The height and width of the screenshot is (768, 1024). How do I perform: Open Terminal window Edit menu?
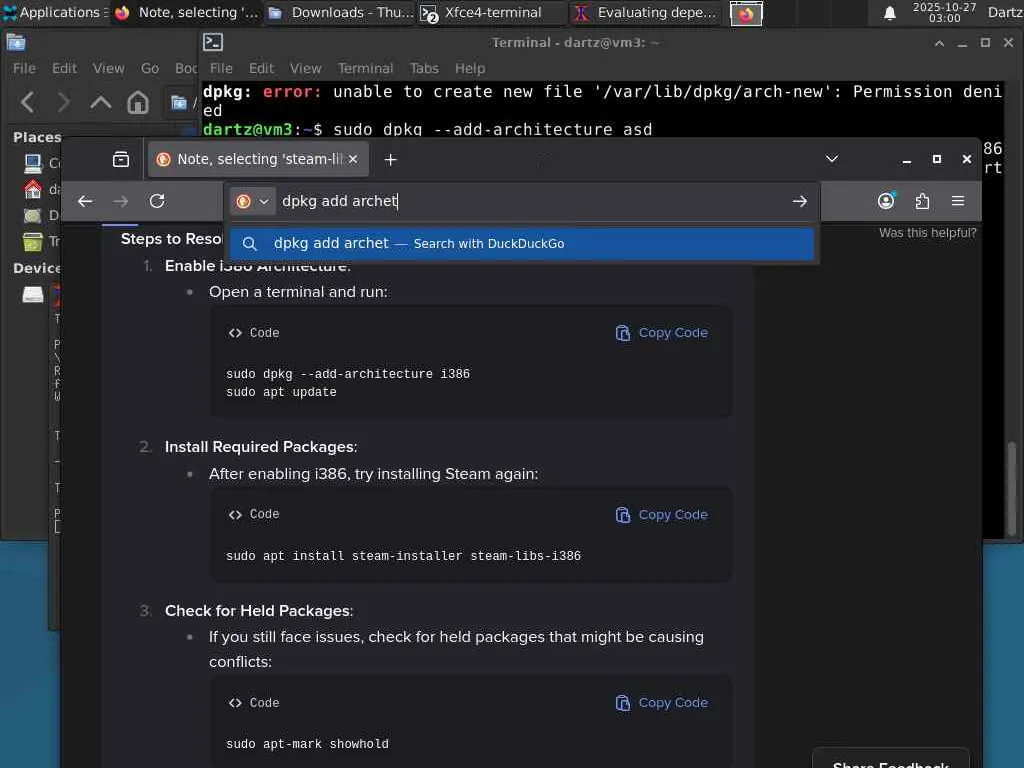pyautogui.click(x=261, y=68)
